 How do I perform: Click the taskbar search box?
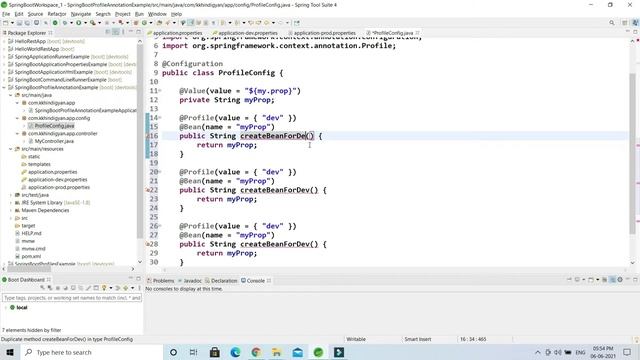pyautogui.click(x=91, y=352)
